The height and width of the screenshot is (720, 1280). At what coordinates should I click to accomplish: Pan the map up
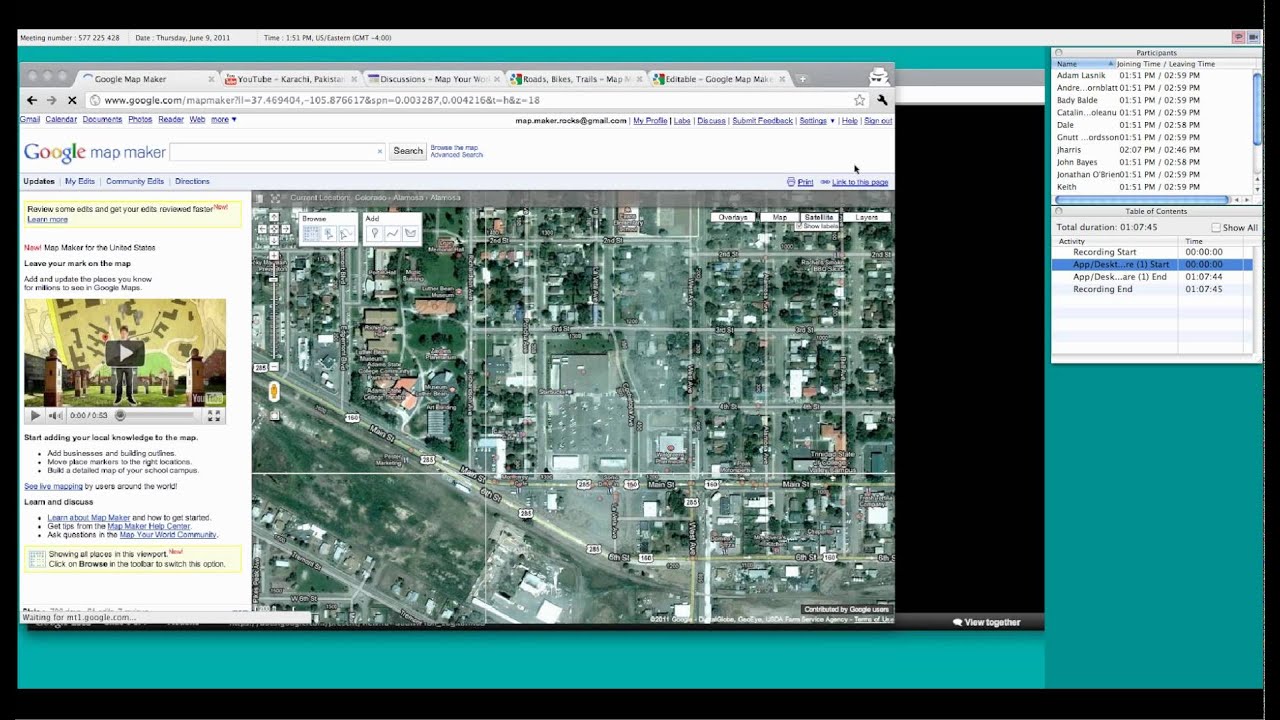tap(274, 219)
